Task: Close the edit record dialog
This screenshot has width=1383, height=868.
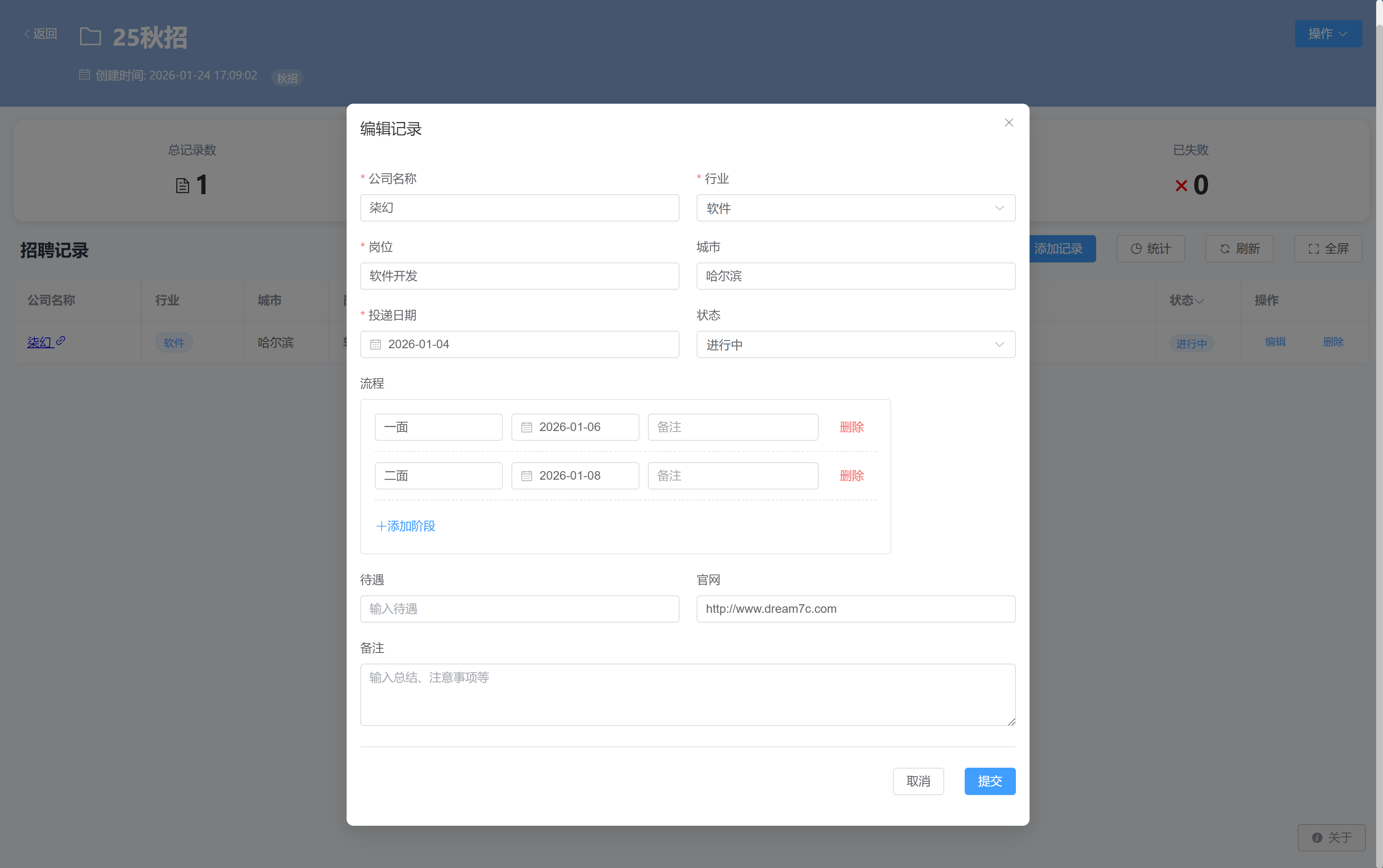Action: click(x=1008, y=123)
